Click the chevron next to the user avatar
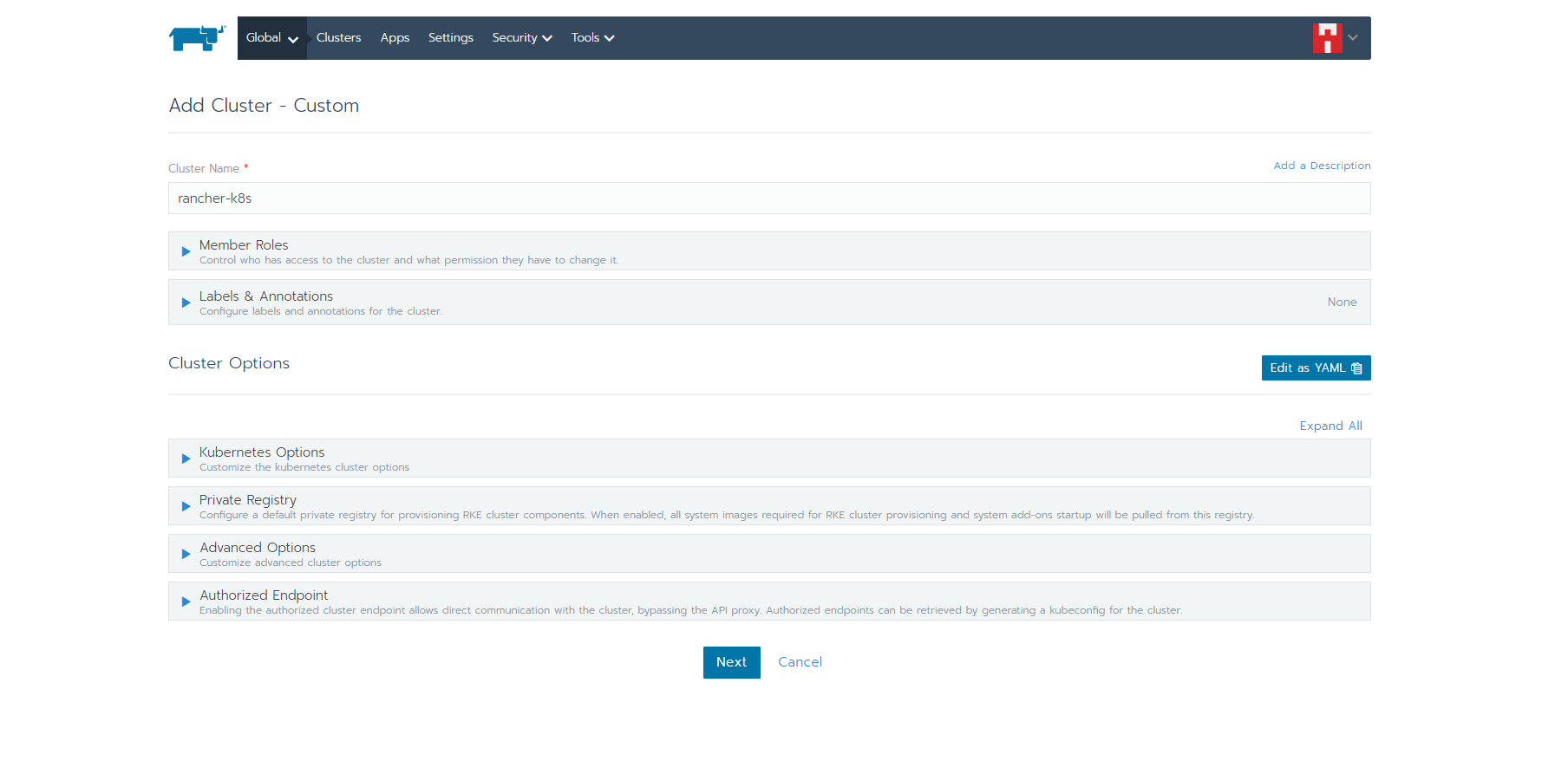The height and width of the screenshot is (774, 1568). (1353, 38)
